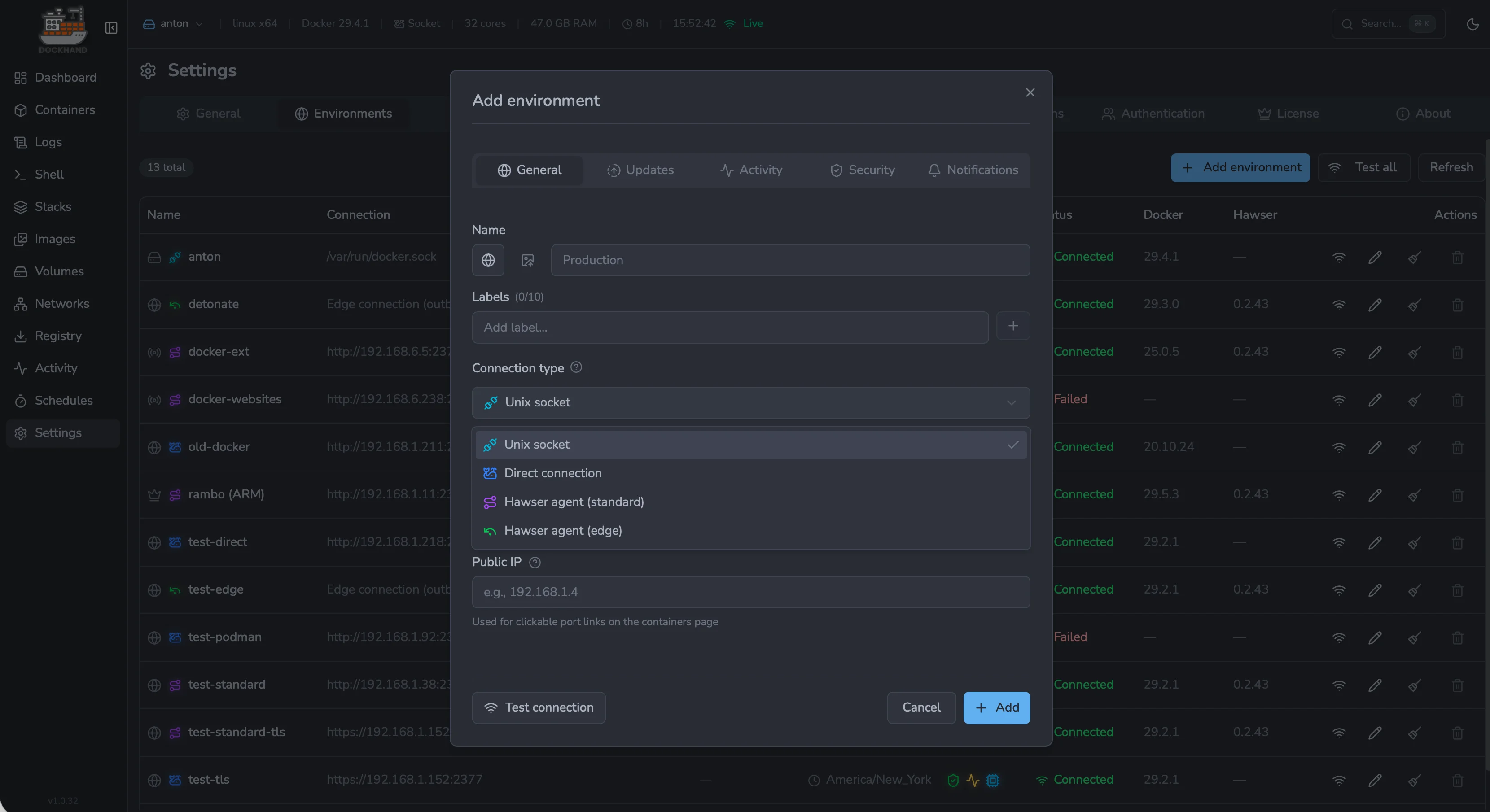The height and width of the screenshot is (812, 1490).
Task: Click the Test connection button
Action: click(539, 708)
